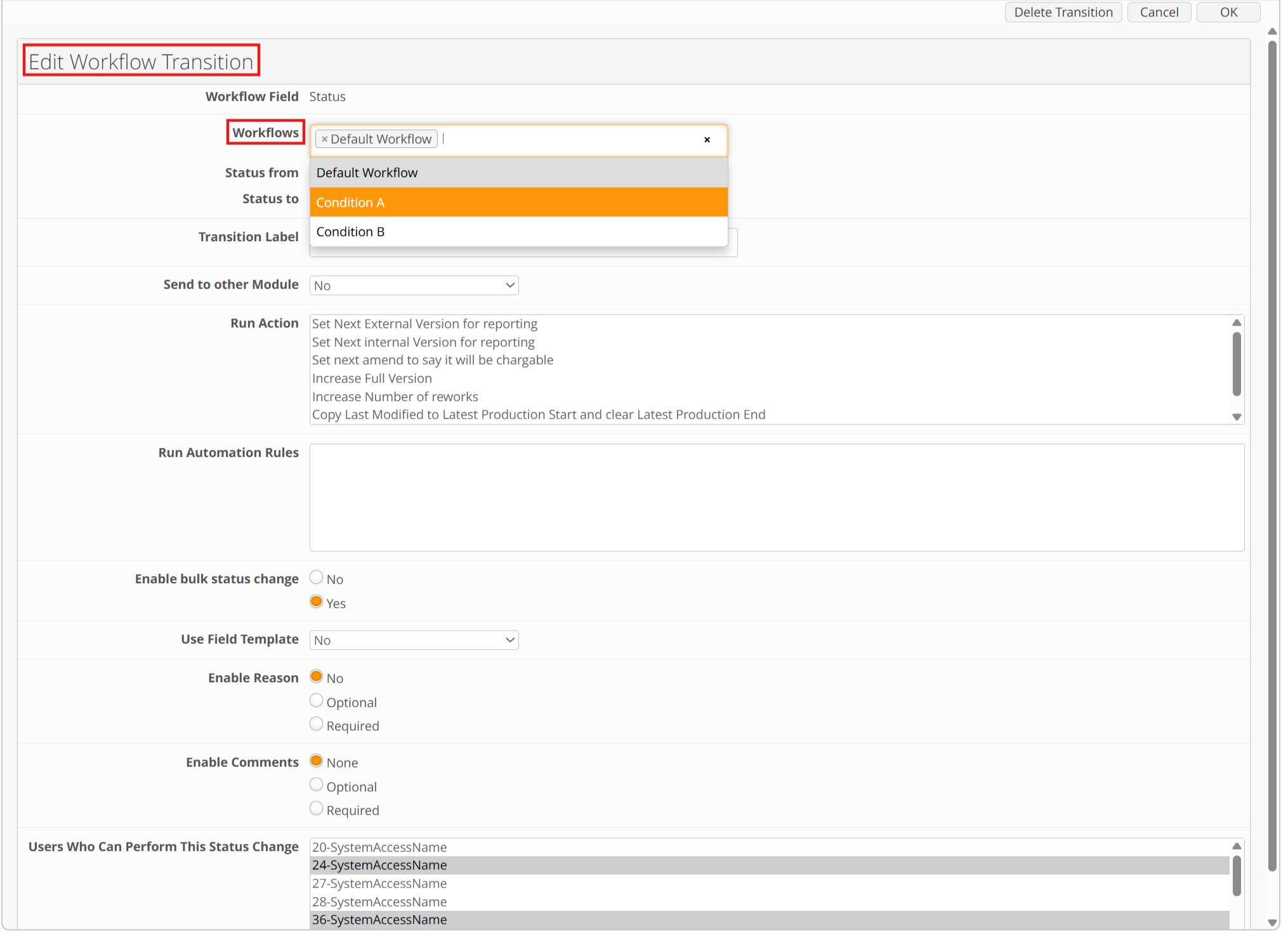Click the Delete Transition button

(x=1063, y=12)
